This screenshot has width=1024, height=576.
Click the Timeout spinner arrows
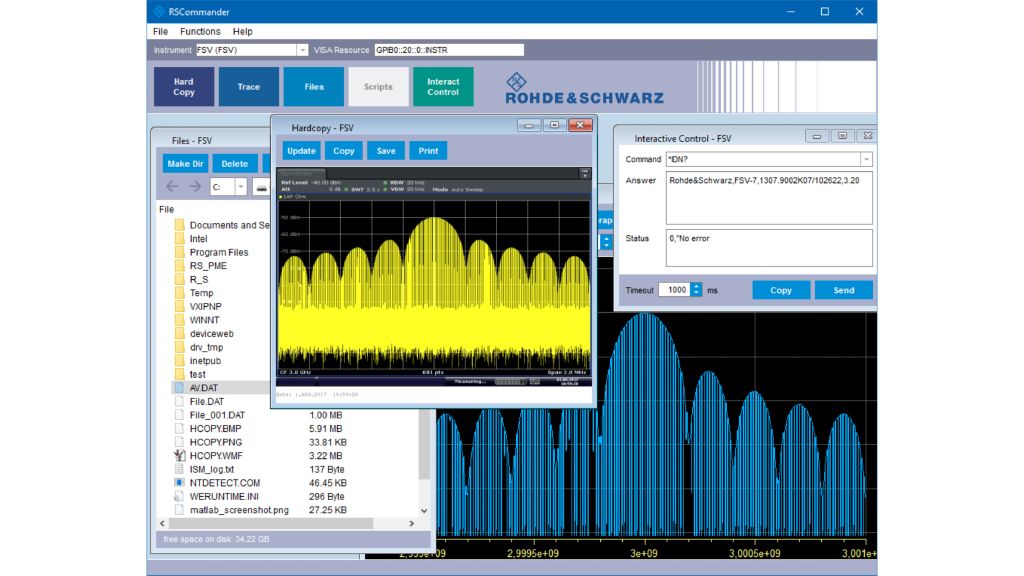click(696, 290)
